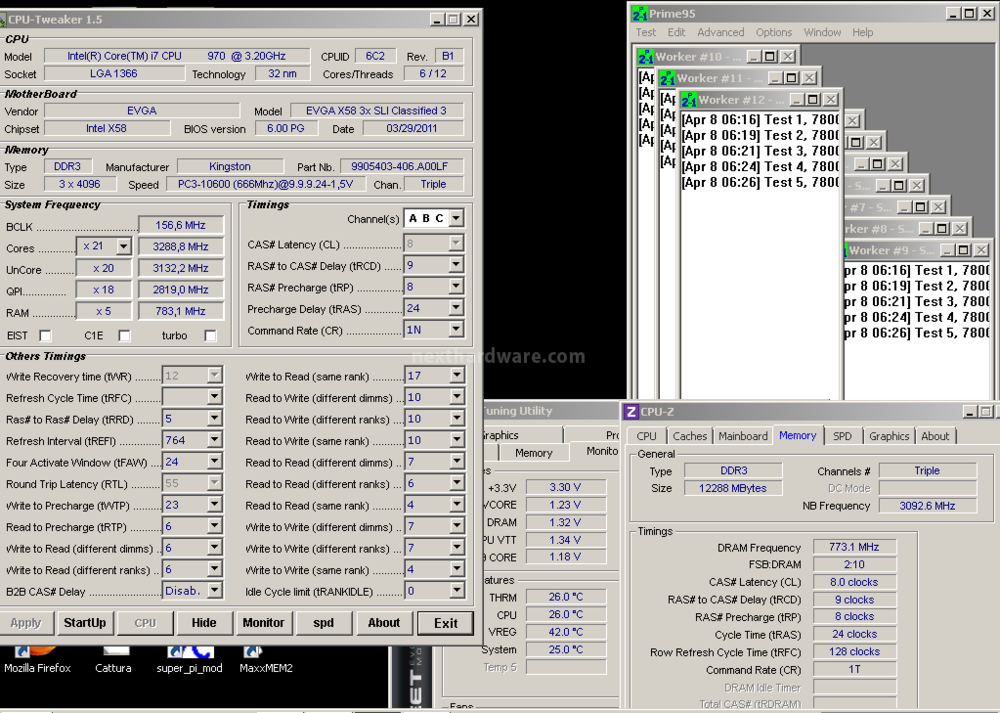Click the QPI x 18 multiplier field
Screen dimensions: 1000x713
coord(103,290)
